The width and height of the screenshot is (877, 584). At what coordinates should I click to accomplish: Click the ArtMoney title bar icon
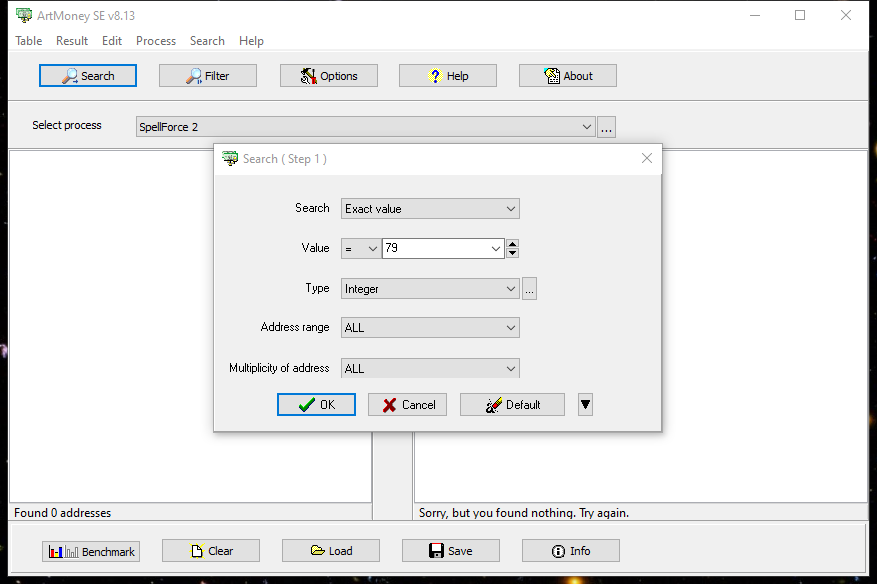coord(24,15)
